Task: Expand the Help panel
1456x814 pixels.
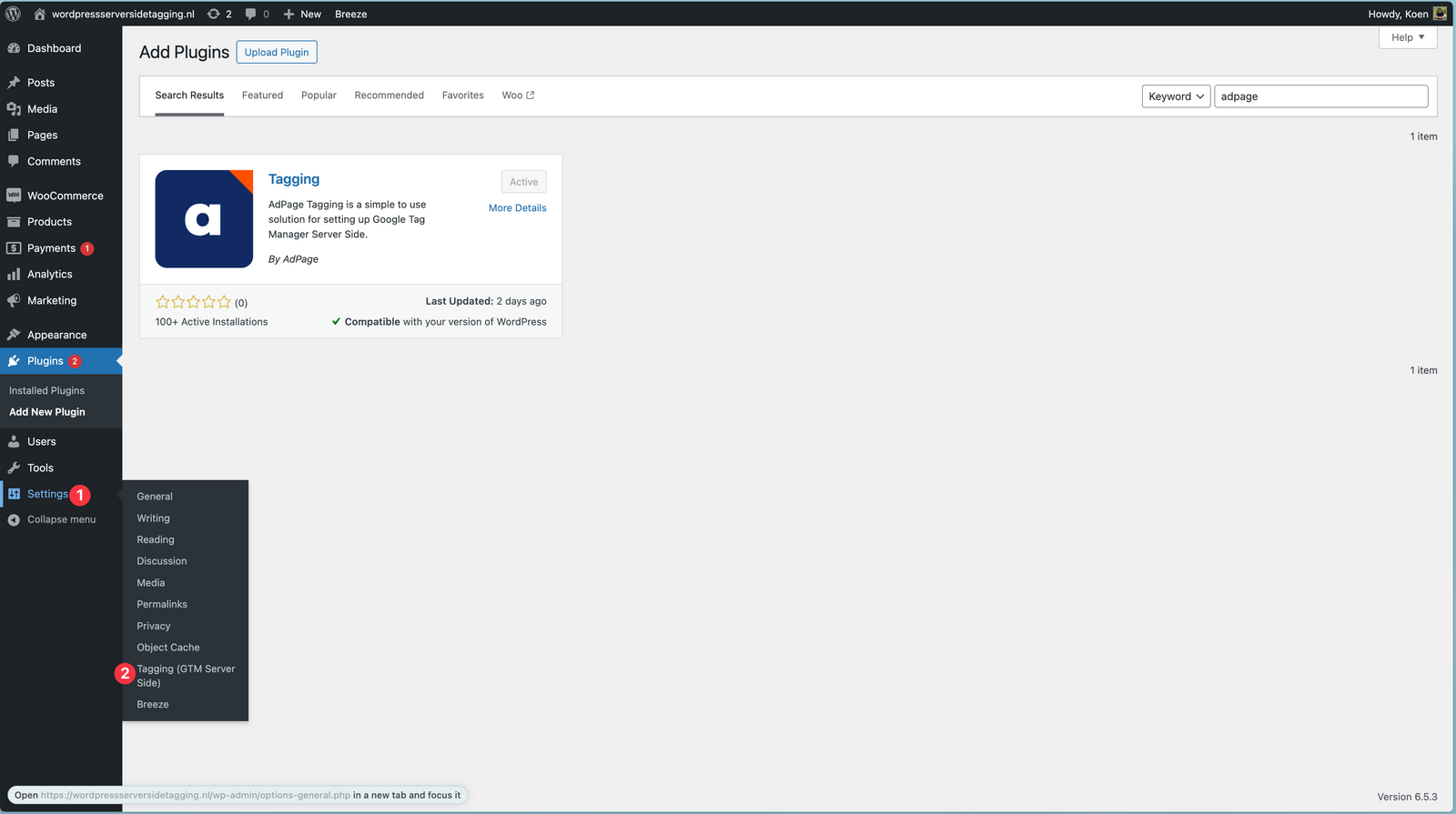Action: [1407, 37]
